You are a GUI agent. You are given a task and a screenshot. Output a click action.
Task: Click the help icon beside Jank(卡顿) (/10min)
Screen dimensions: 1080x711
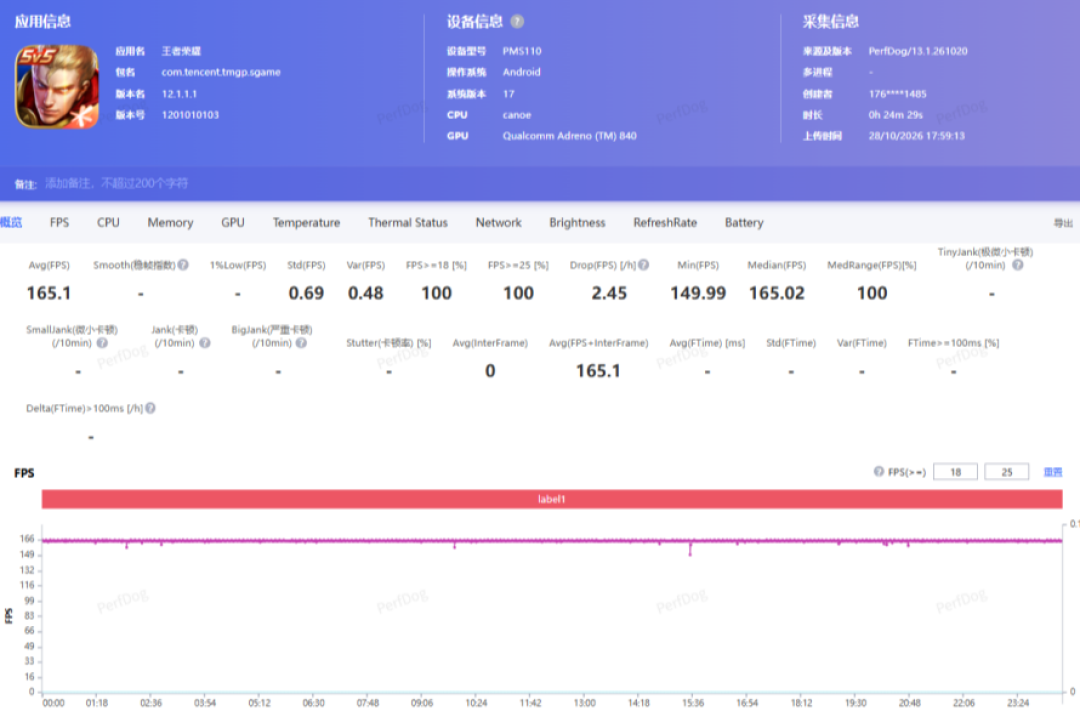pyautogui.click(x=205, y=342)
